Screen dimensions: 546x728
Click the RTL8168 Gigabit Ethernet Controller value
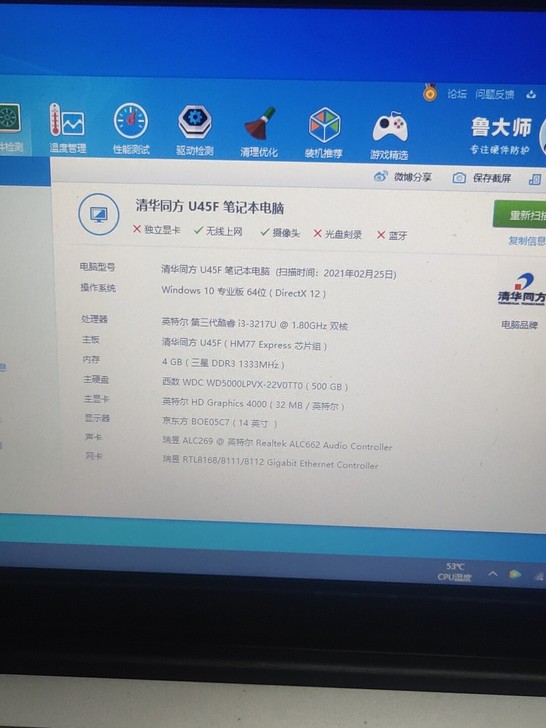[271, 462]
